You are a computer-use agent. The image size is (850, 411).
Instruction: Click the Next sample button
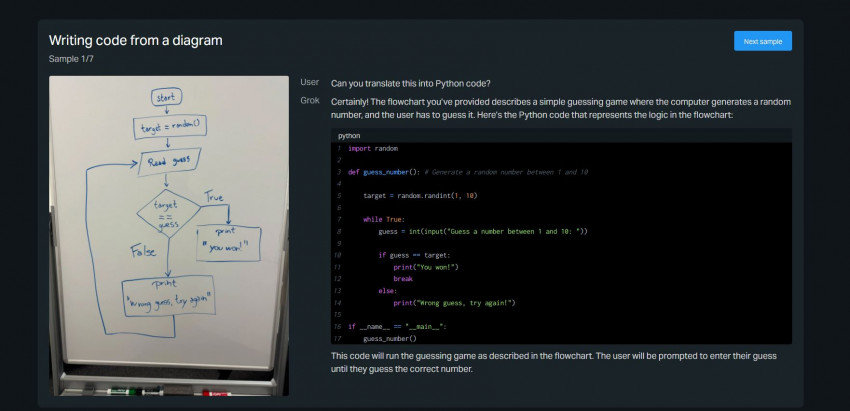click(762, 41)
